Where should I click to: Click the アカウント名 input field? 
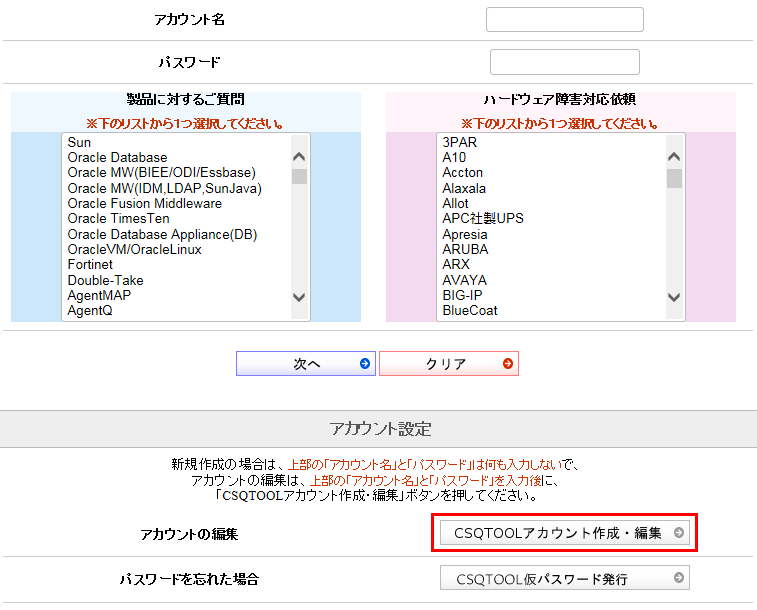tap(564, 20)
